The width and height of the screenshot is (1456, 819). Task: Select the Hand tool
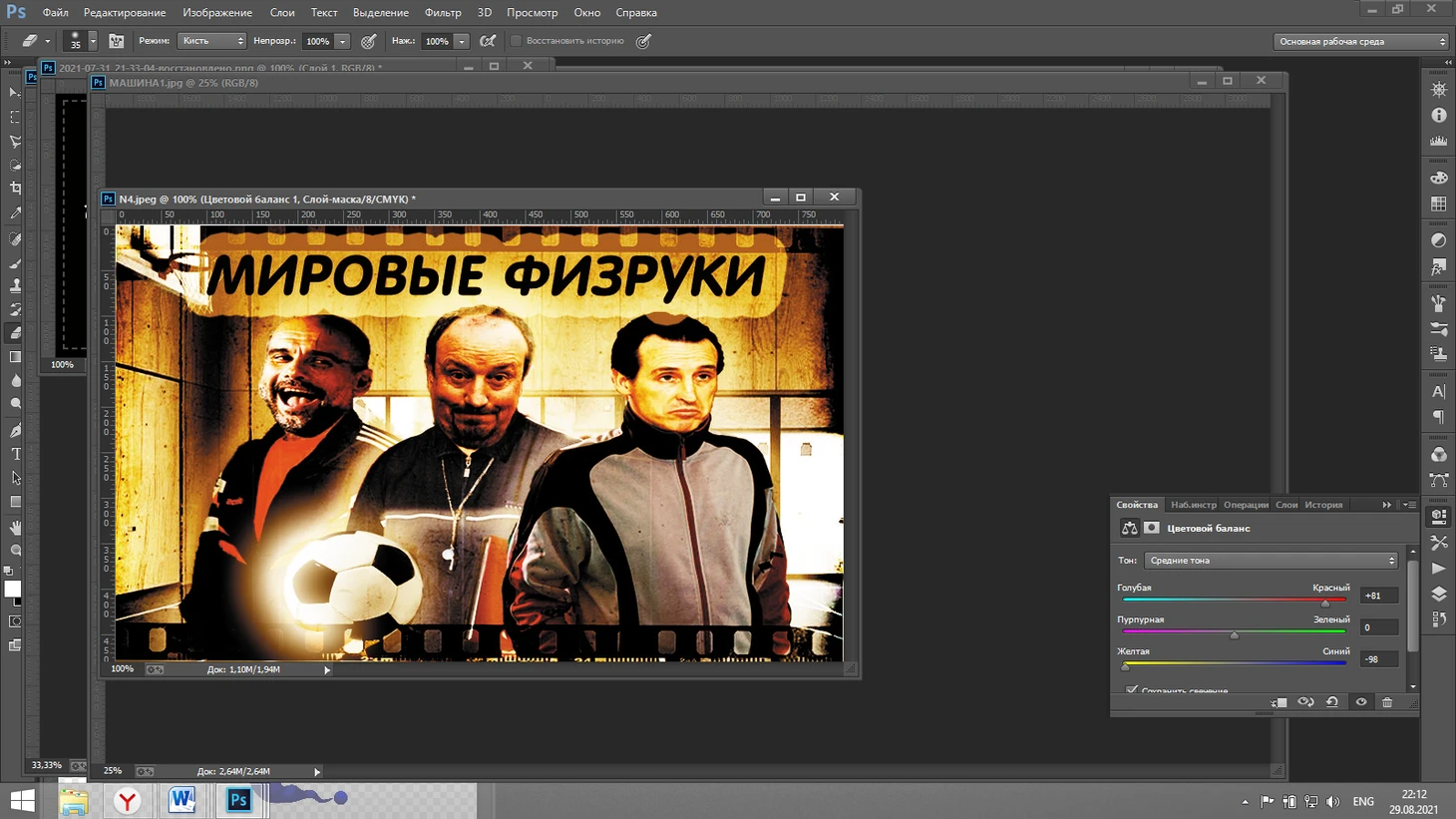[x=15, y=527]
